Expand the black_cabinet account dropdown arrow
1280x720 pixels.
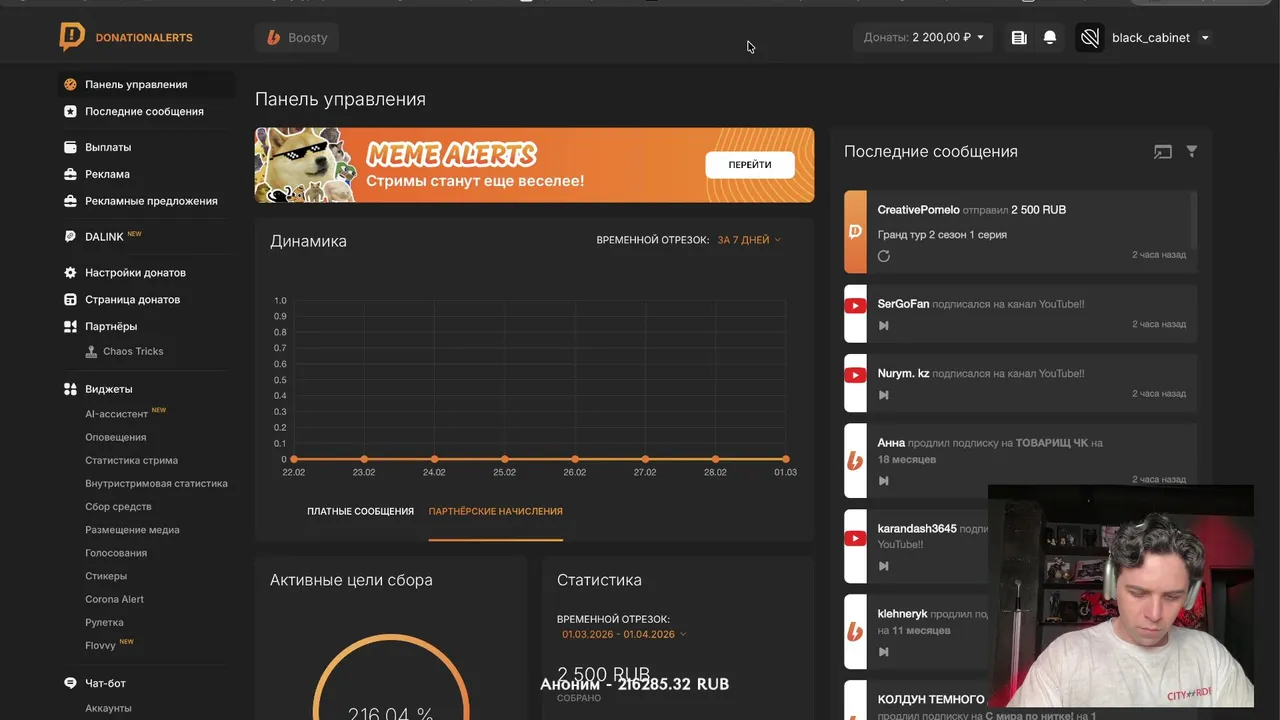coord(1205,38)
